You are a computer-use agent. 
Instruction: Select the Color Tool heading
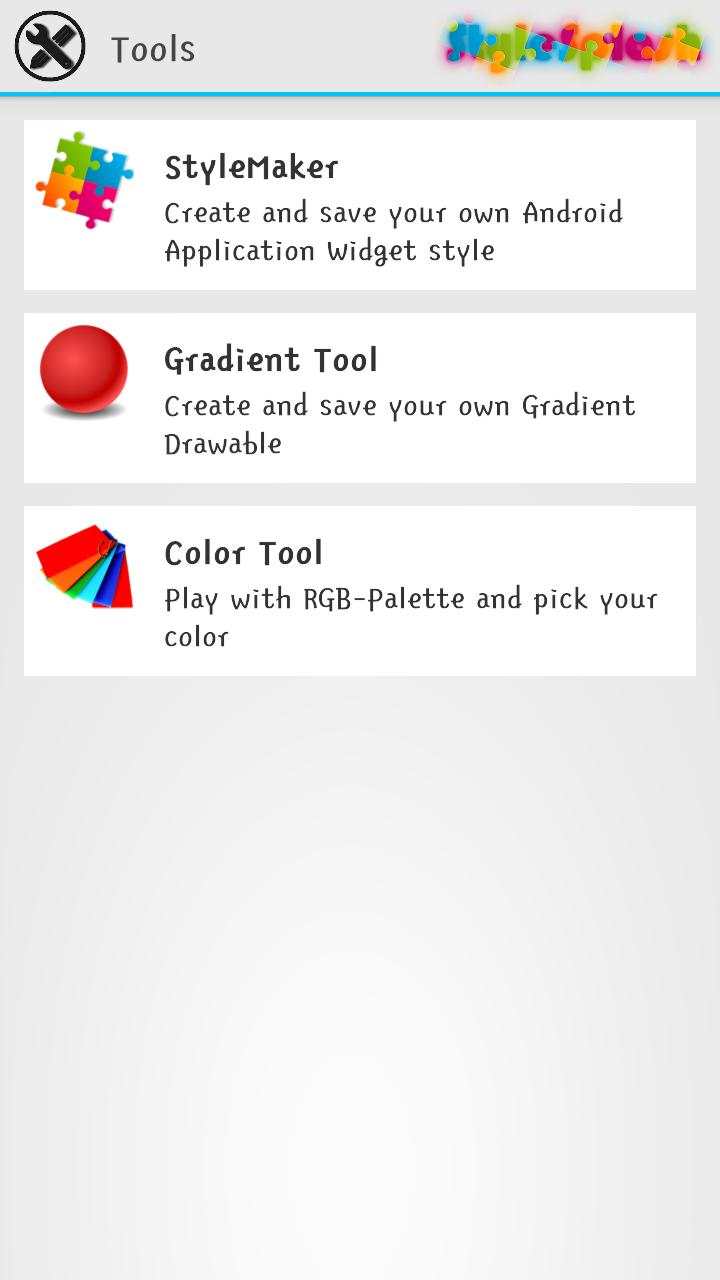tap(243, 553)
